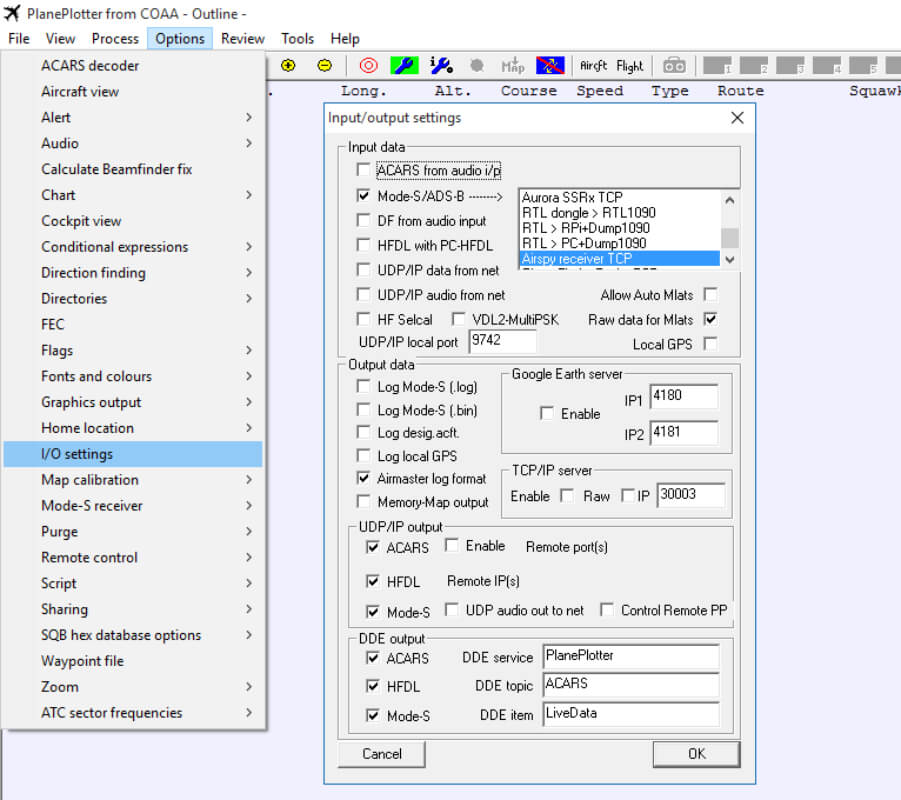Click the Google Earth IP1 field
The width and height of the screenshot is (901, 800).
coord(684,396)
